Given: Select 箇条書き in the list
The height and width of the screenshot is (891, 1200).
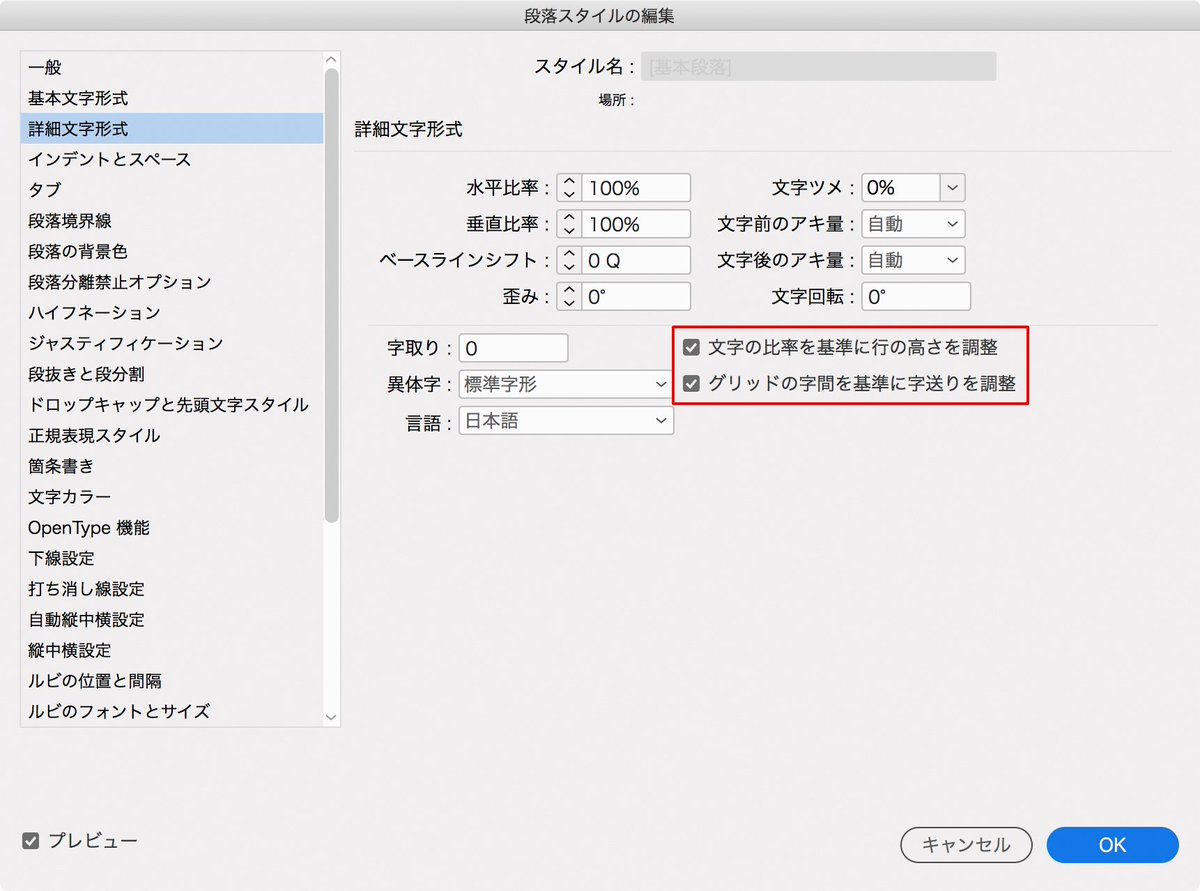Looking at the screenshot, I should (172, 466).
